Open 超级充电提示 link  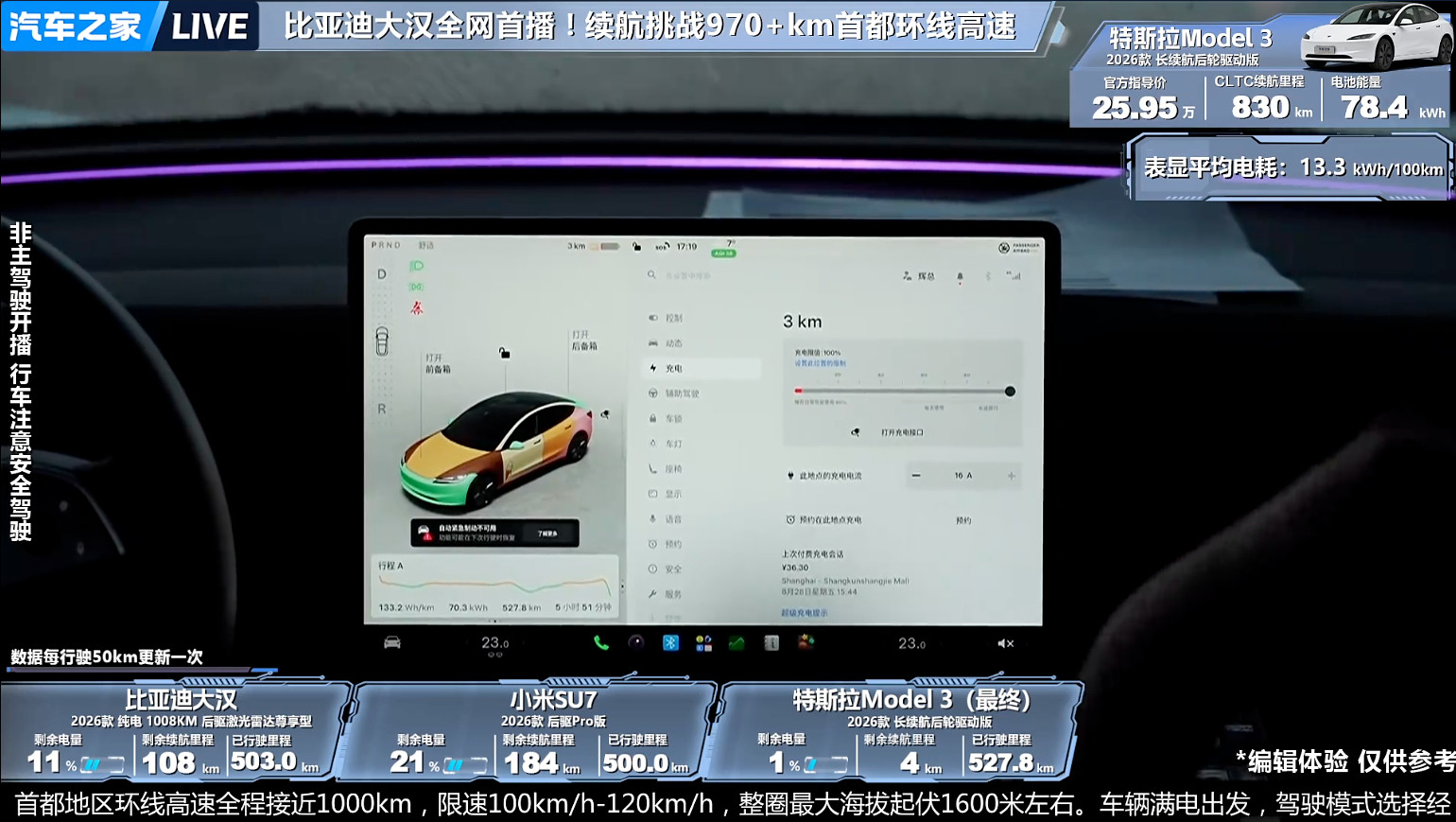tap(805, 613)
